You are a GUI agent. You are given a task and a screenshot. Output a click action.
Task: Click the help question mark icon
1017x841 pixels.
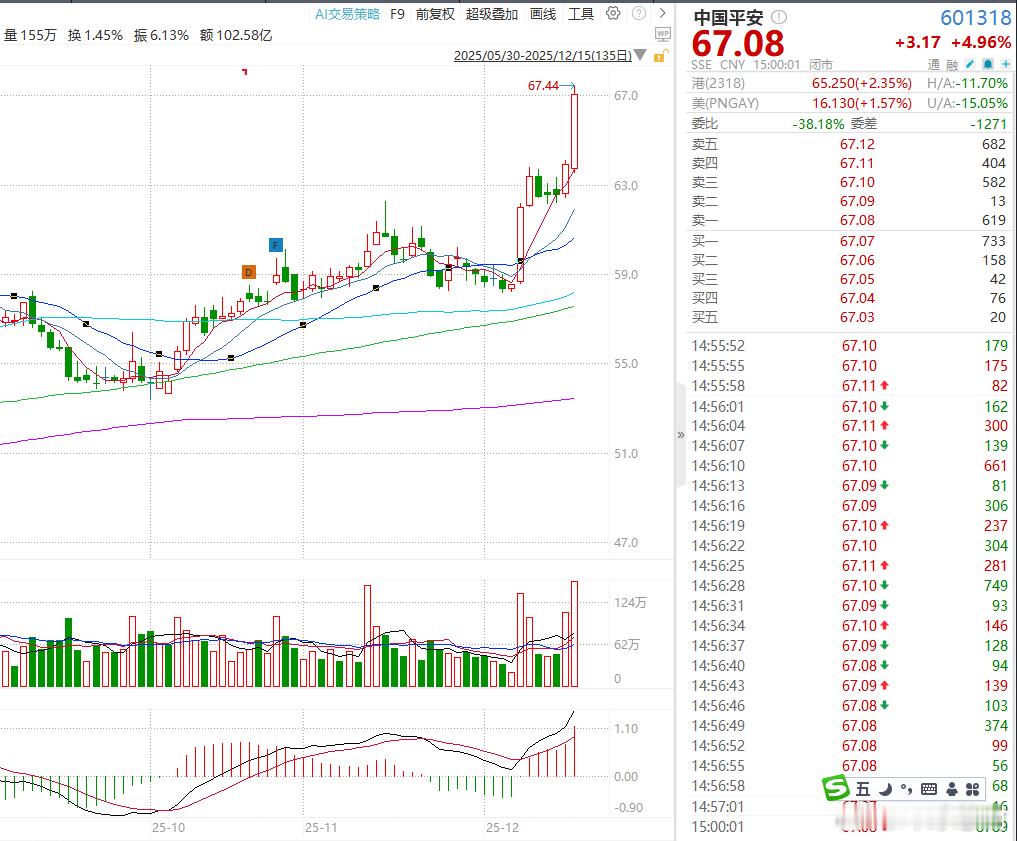click(639, 13)
